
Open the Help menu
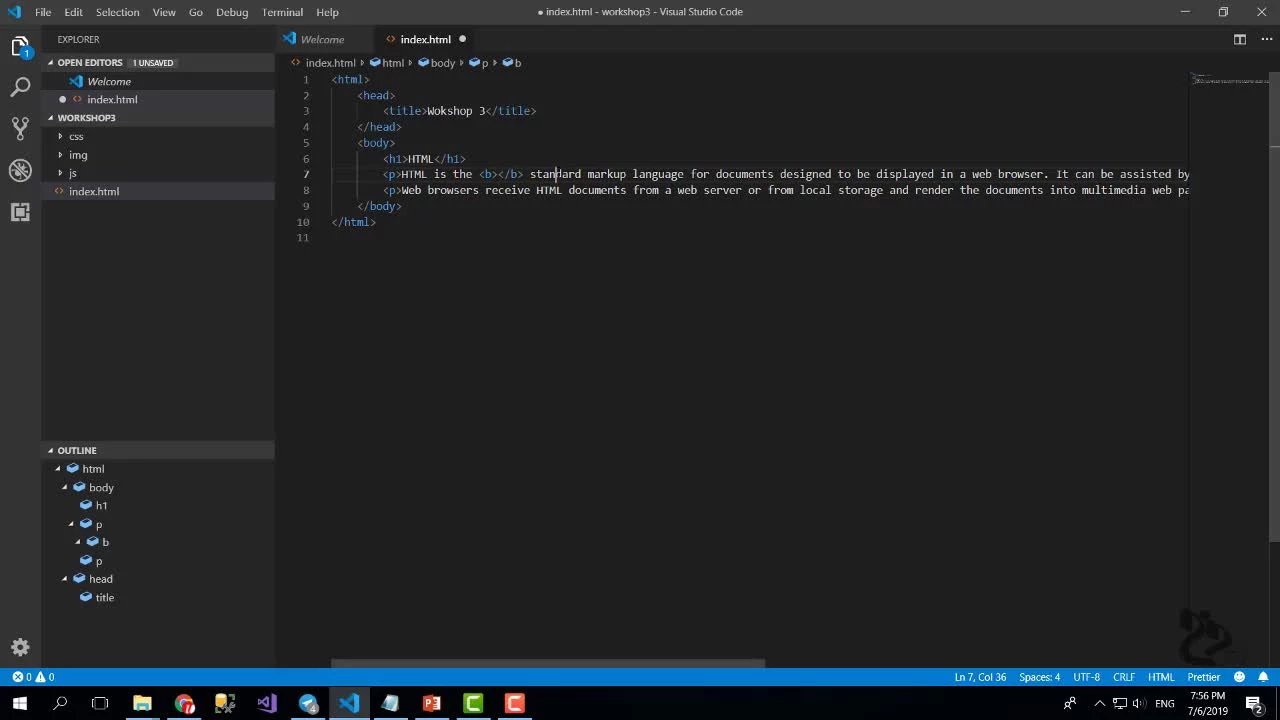pyautogui.click(x=327, y=12)
